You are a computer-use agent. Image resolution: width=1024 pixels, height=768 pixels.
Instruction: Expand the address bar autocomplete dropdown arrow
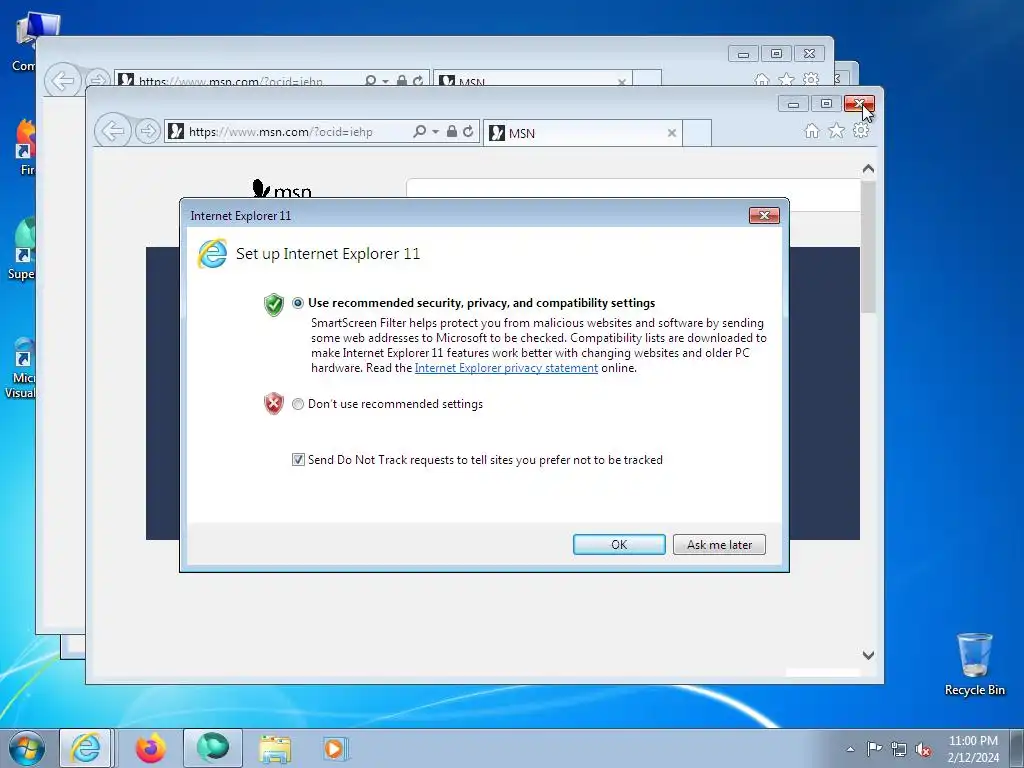coord(435,132)
